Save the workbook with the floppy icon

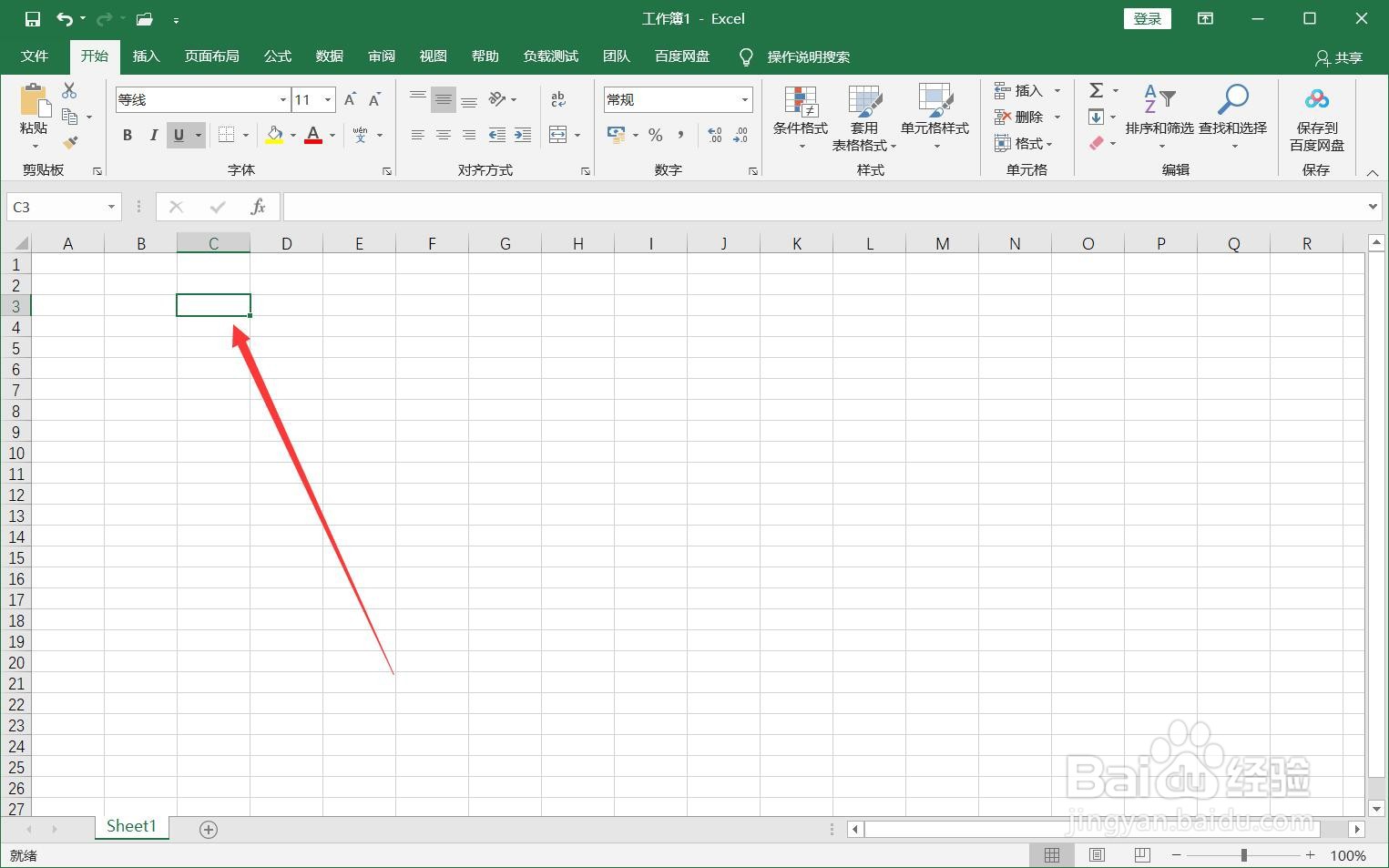pos(33,19)
